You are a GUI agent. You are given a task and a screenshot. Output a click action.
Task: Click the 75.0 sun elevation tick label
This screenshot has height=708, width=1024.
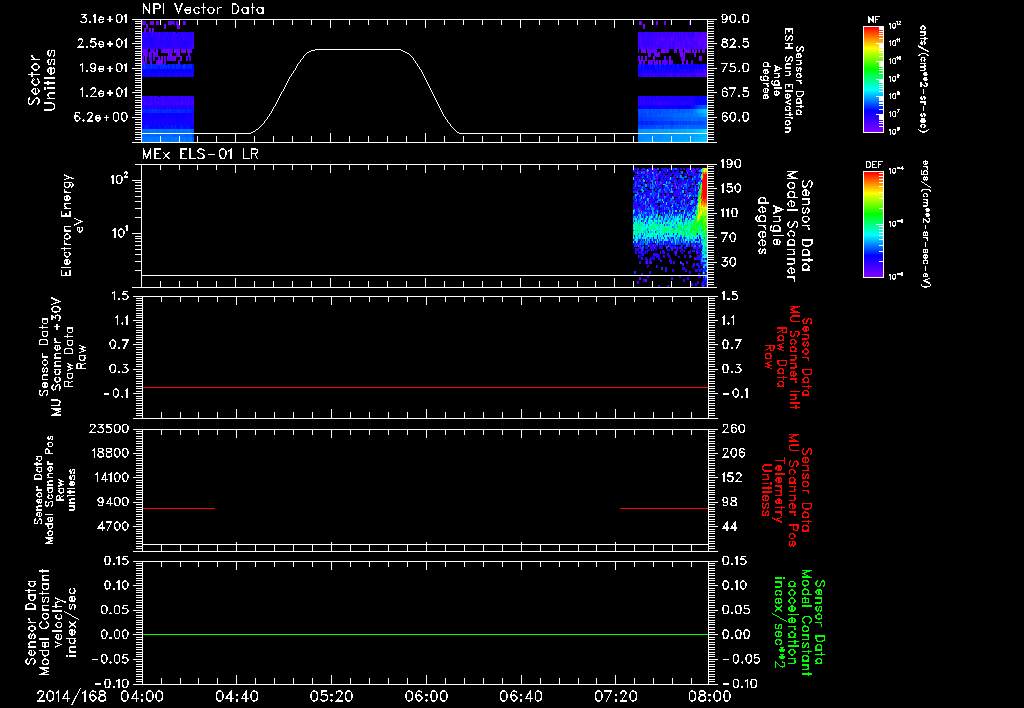click(x=735, y=68)
